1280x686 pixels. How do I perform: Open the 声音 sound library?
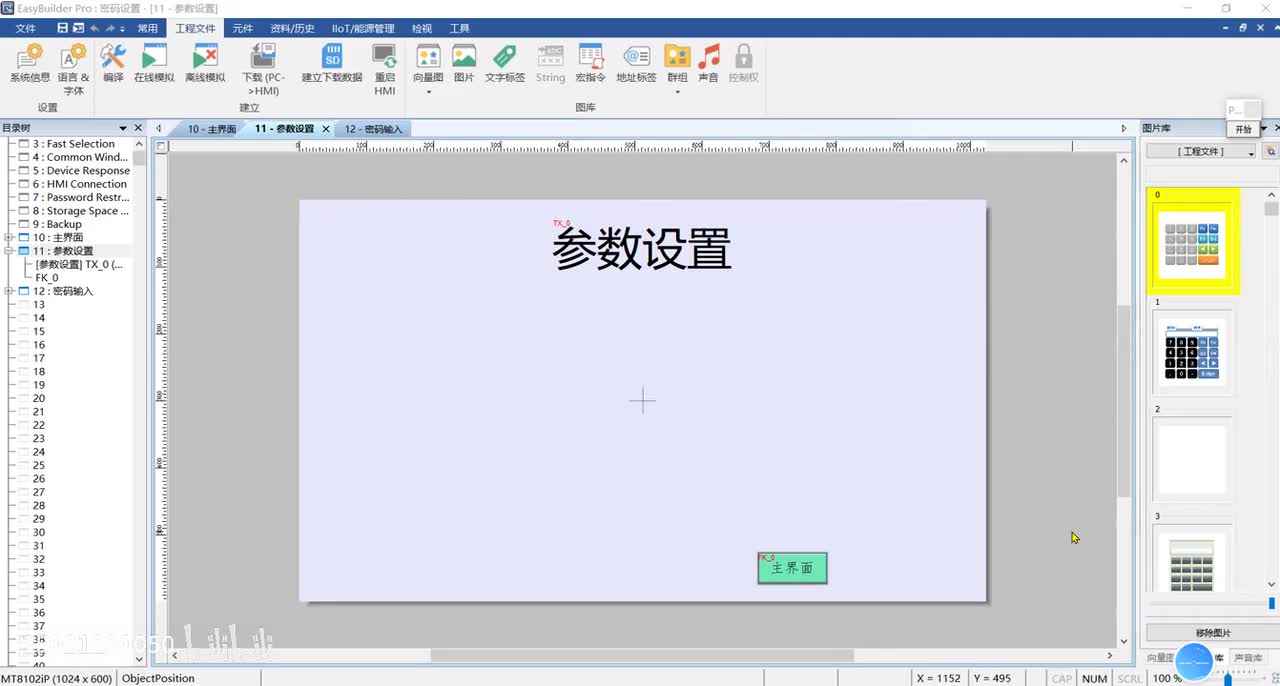click(708, 63)
